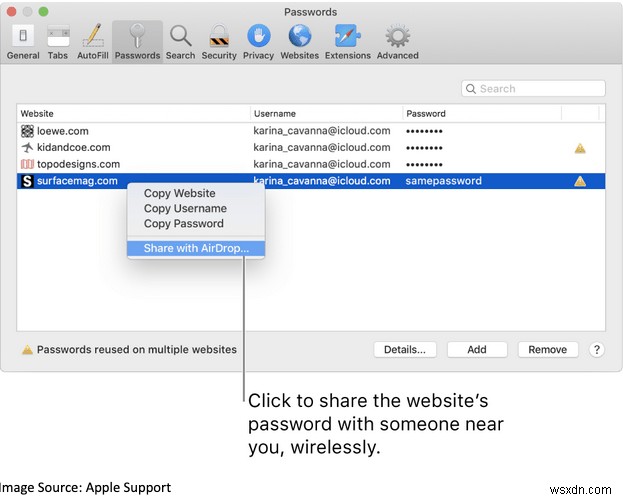The image size is (623, 500).
Task: Open help with the question mark button
Action: tap(596, 350)
